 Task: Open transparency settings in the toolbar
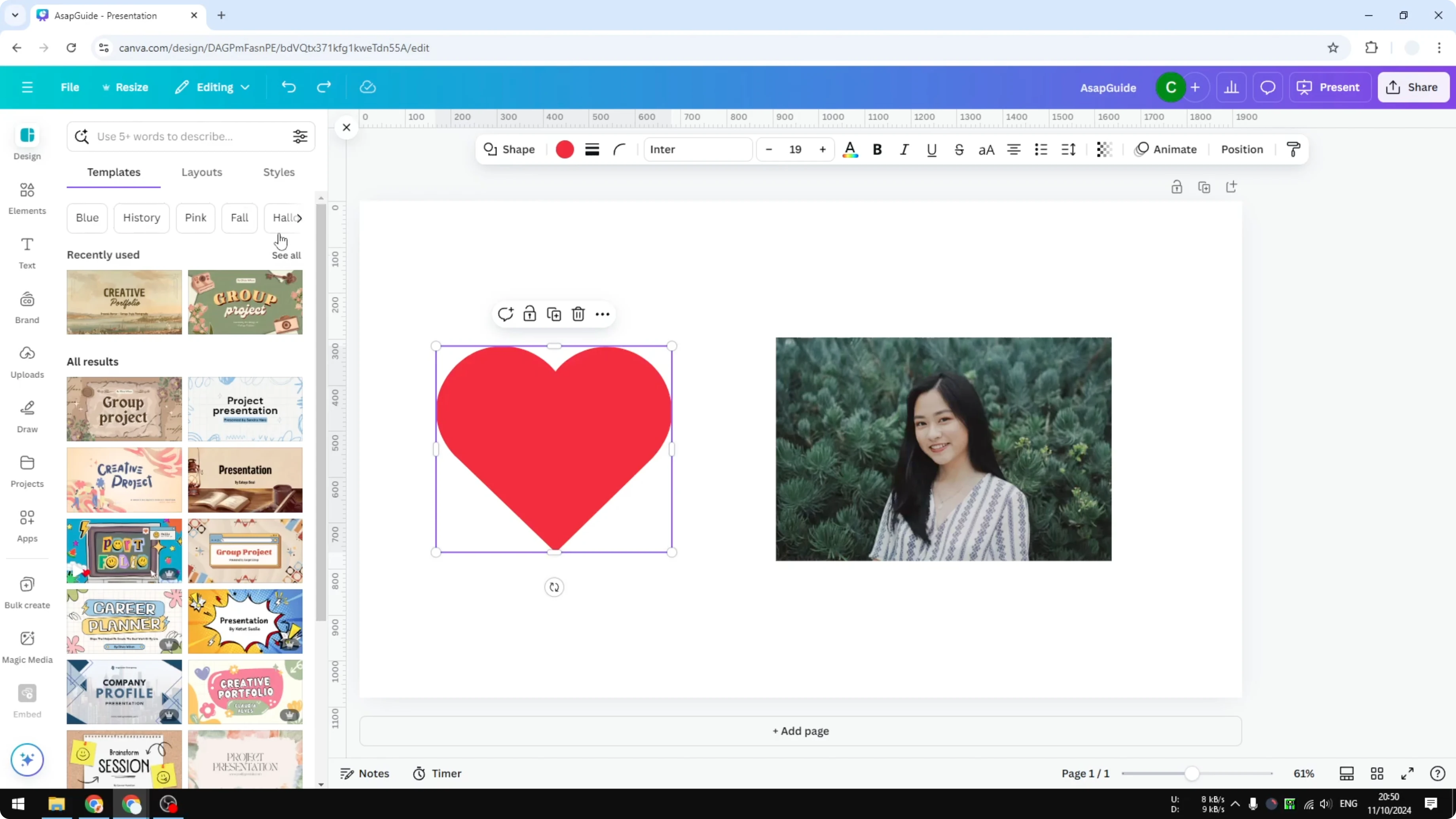(1104, 149)
